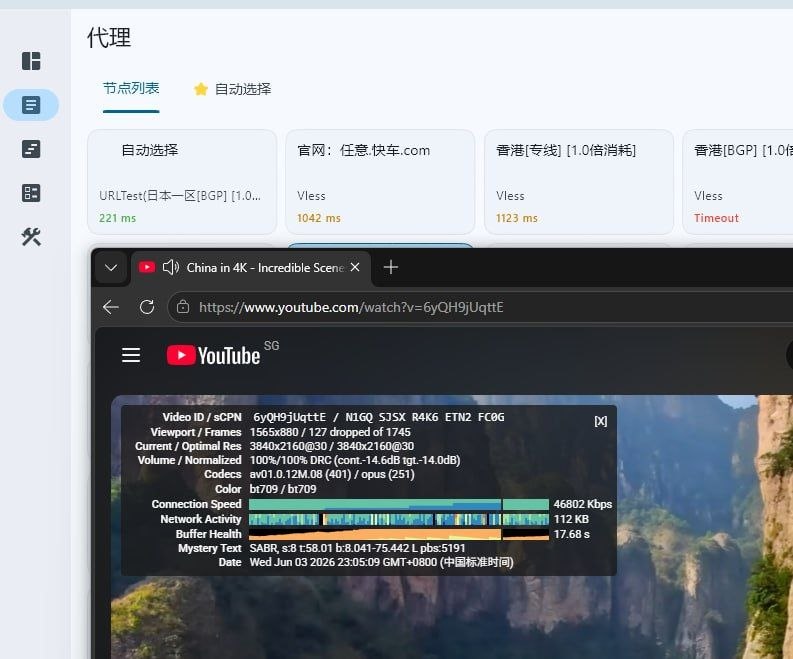Select the 自动选择 URLTest node card
Screen dimensions: 793x659
182,182
